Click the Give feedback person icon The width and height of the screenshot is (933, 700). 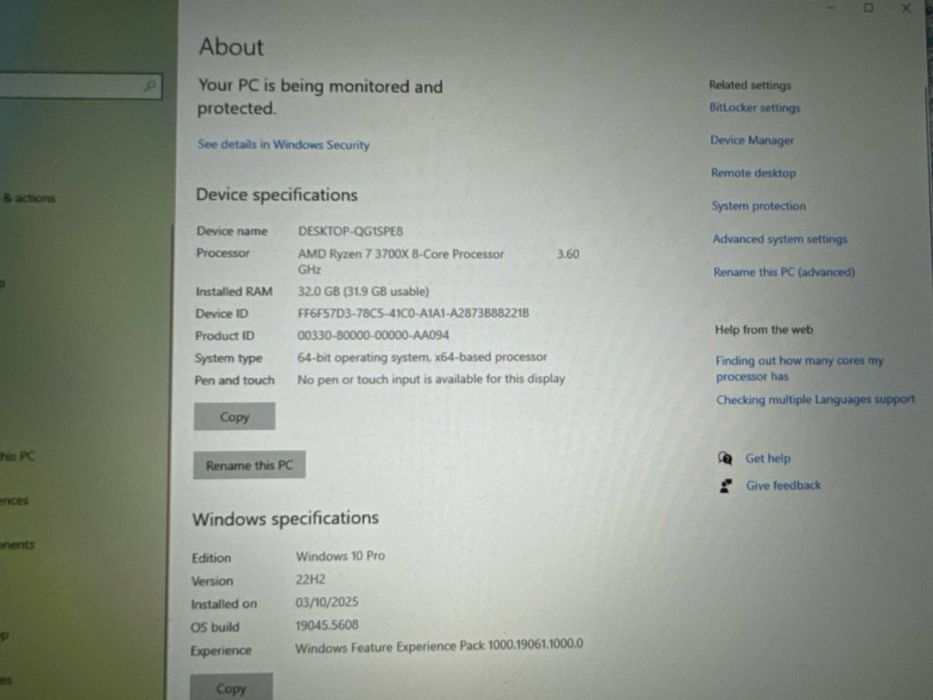coord(726,486)
